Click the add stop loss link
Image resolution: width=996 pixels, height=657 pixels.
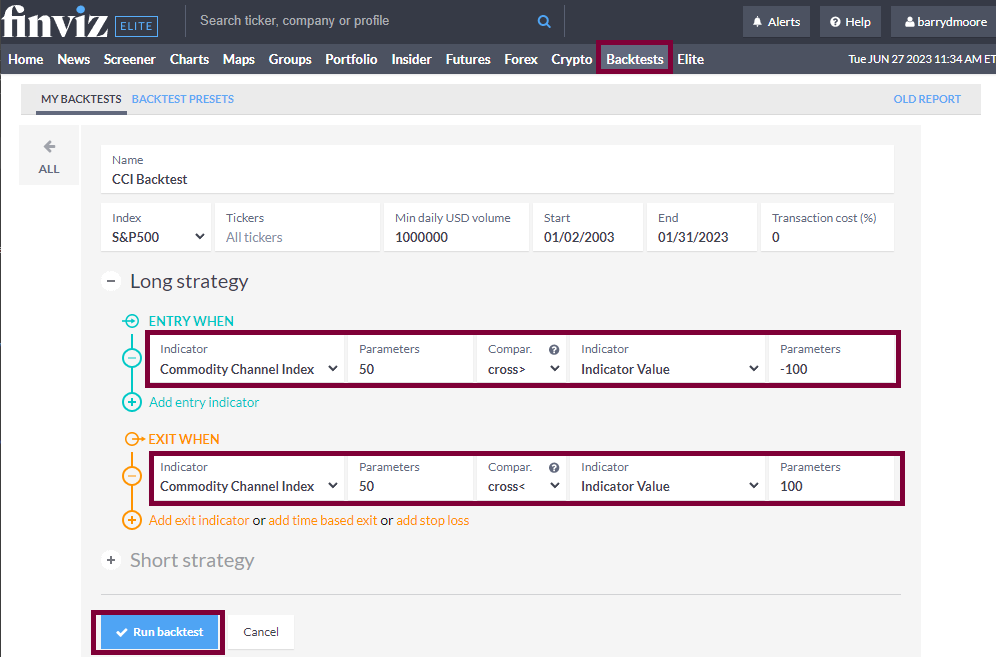coord(432,520)
